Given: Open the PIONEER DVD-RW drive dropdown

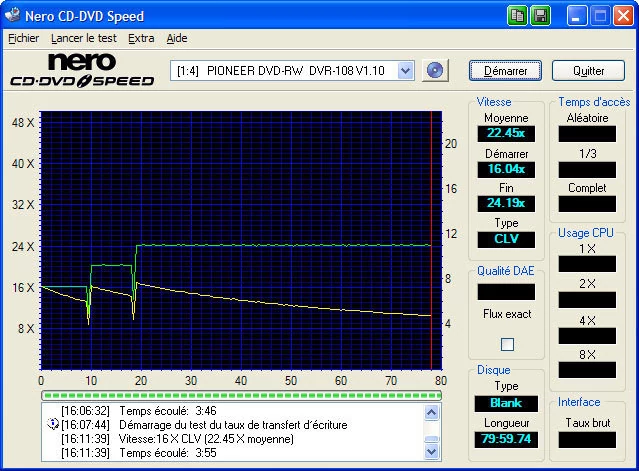Looking at the screenshot, I should [405, 71].
